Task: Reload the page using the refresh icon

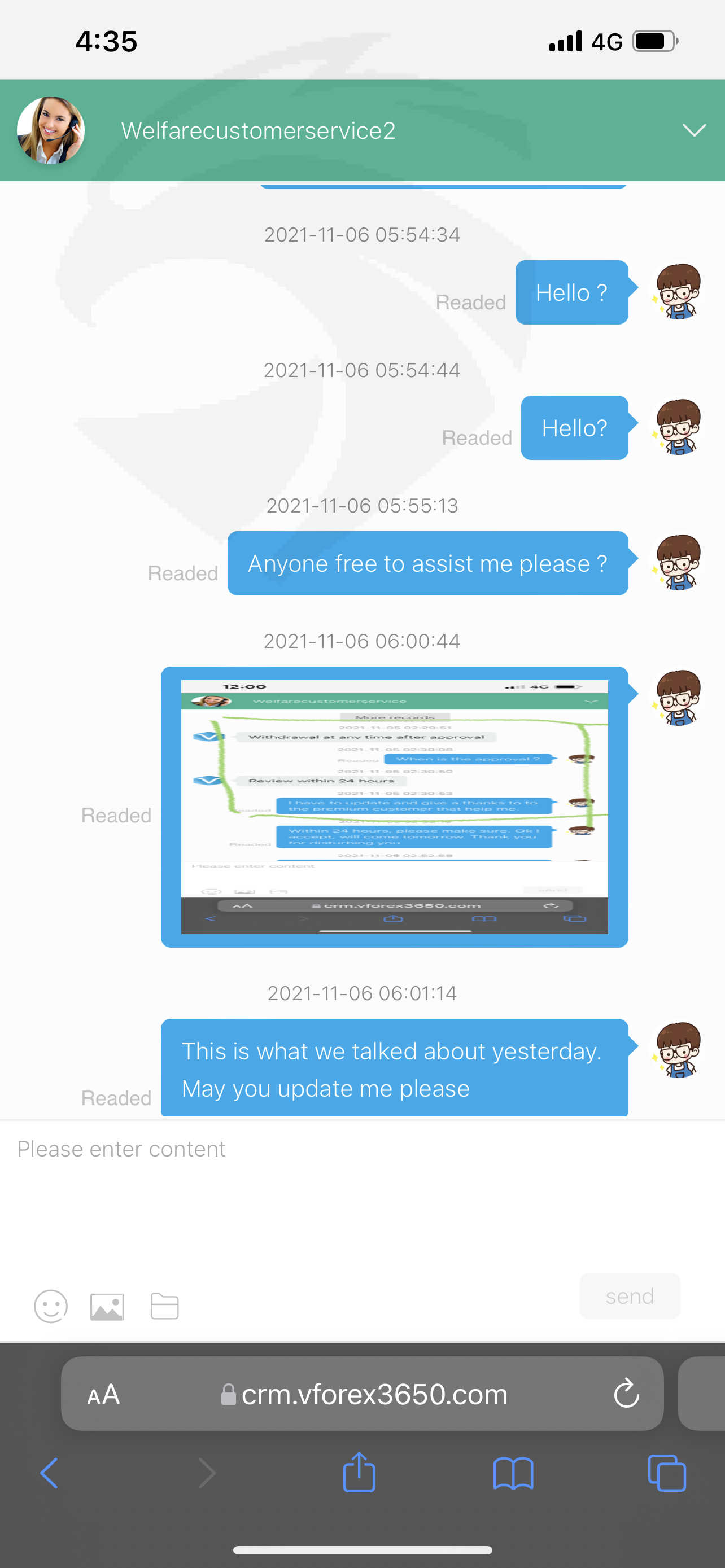Action: [x=626, y=1393]
